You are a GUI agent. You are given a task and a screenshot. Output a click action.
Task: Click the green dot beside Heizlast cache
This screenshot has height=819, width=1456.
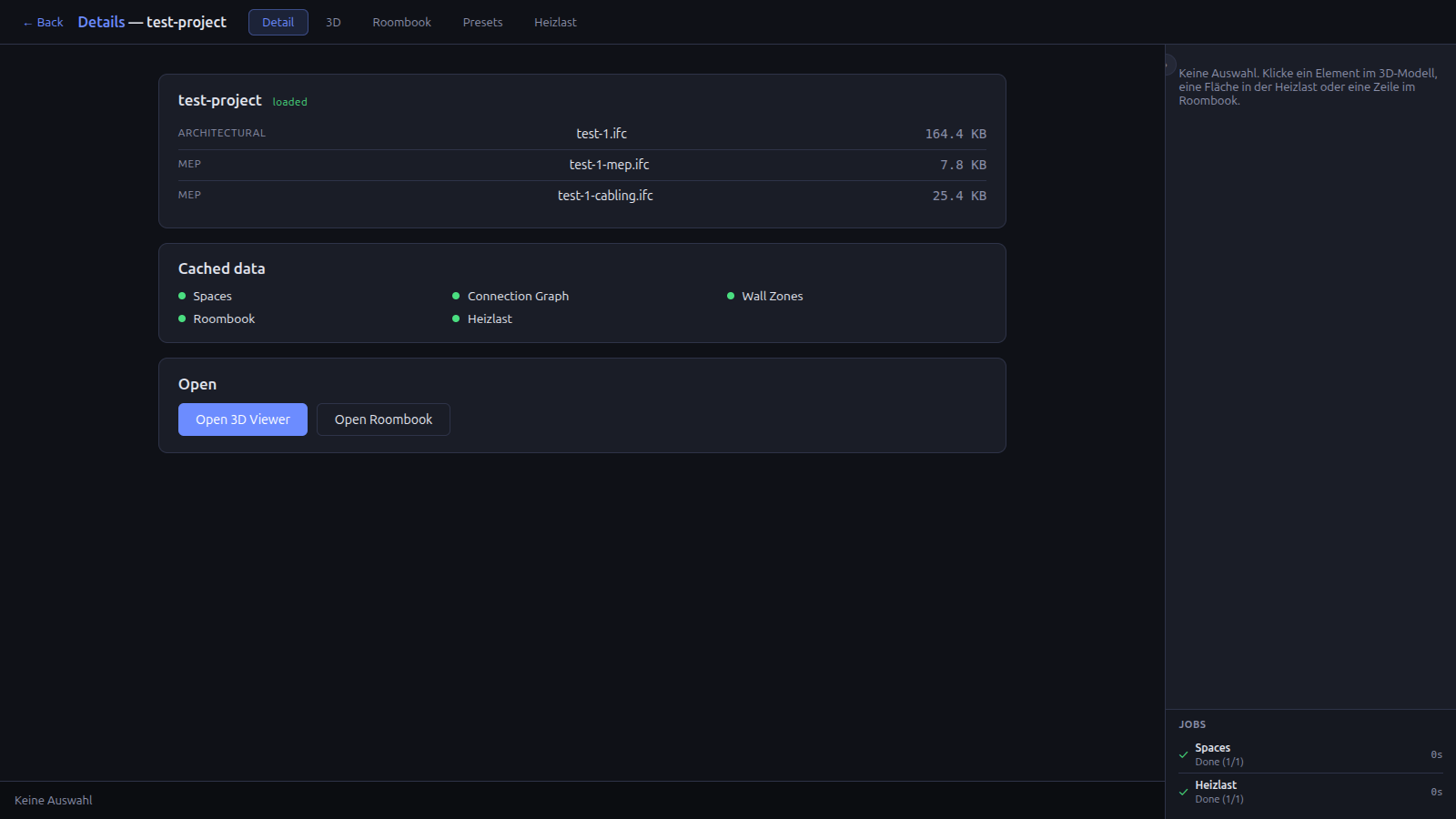click(456, 318)
